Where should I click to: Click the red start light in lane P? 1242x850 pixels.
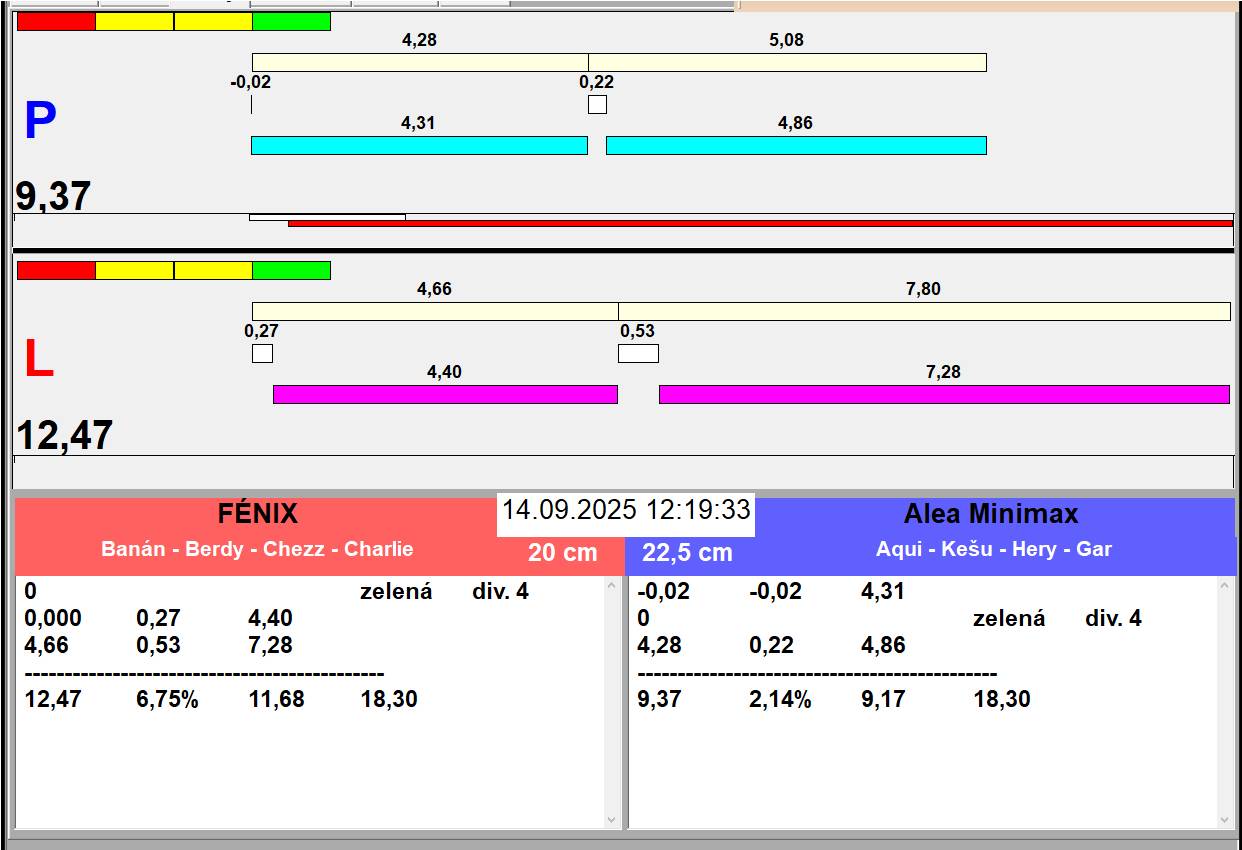coord(57,21)
